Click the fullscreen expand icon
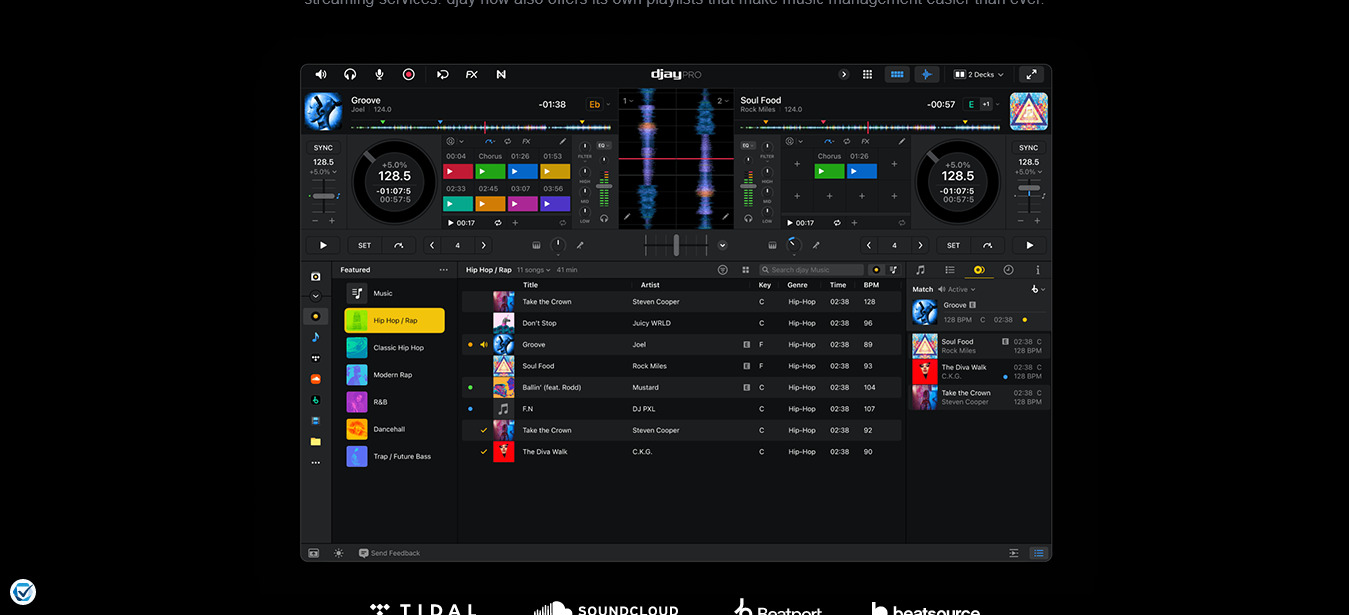This screenshot has width=1349, height=615. tap(1031, 74)
